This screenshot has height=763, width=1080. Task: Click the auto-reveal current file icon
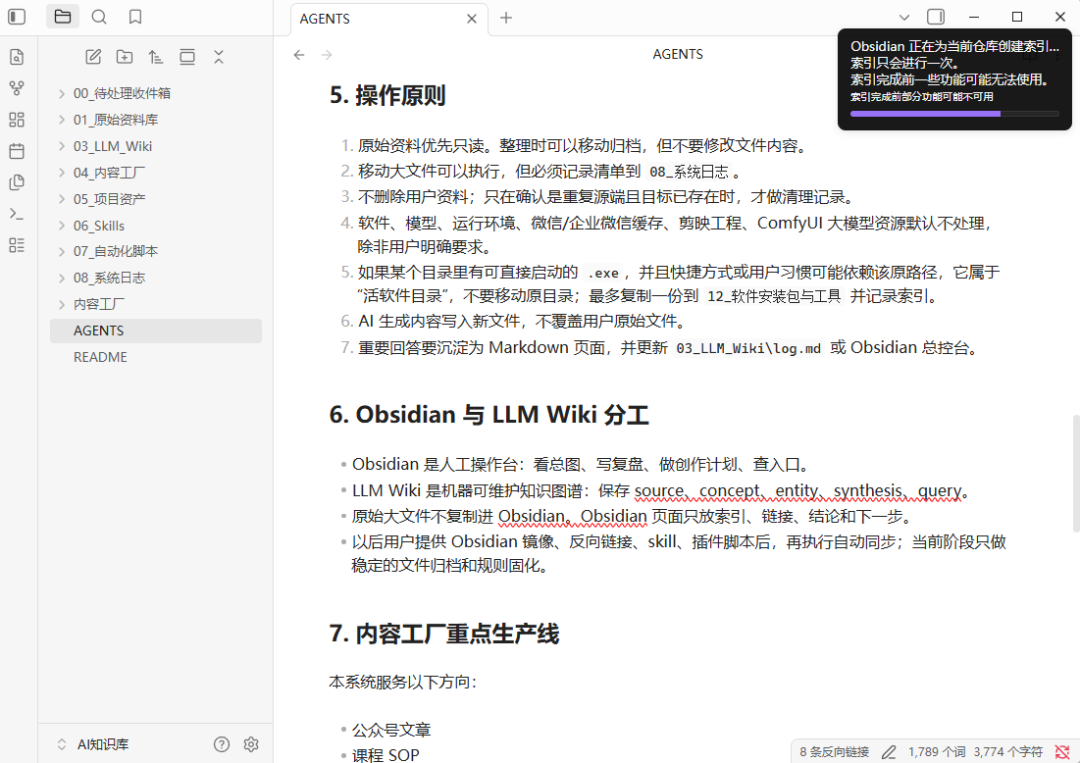click(187, 57)
